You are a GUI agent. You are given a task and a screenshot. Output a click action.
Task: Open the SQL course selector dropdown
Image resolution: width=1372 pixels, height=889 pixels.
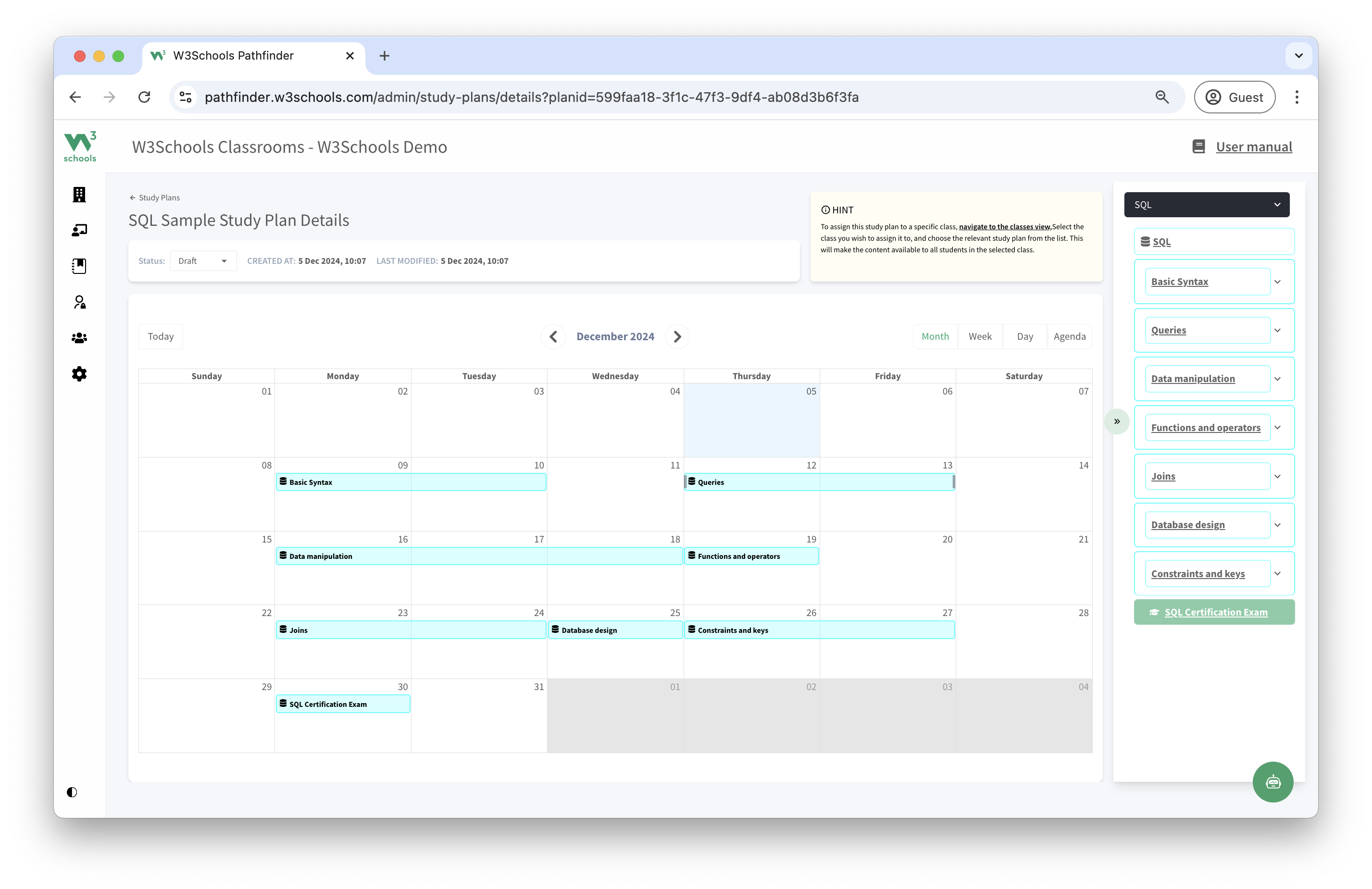click(x=1206, y=205)
